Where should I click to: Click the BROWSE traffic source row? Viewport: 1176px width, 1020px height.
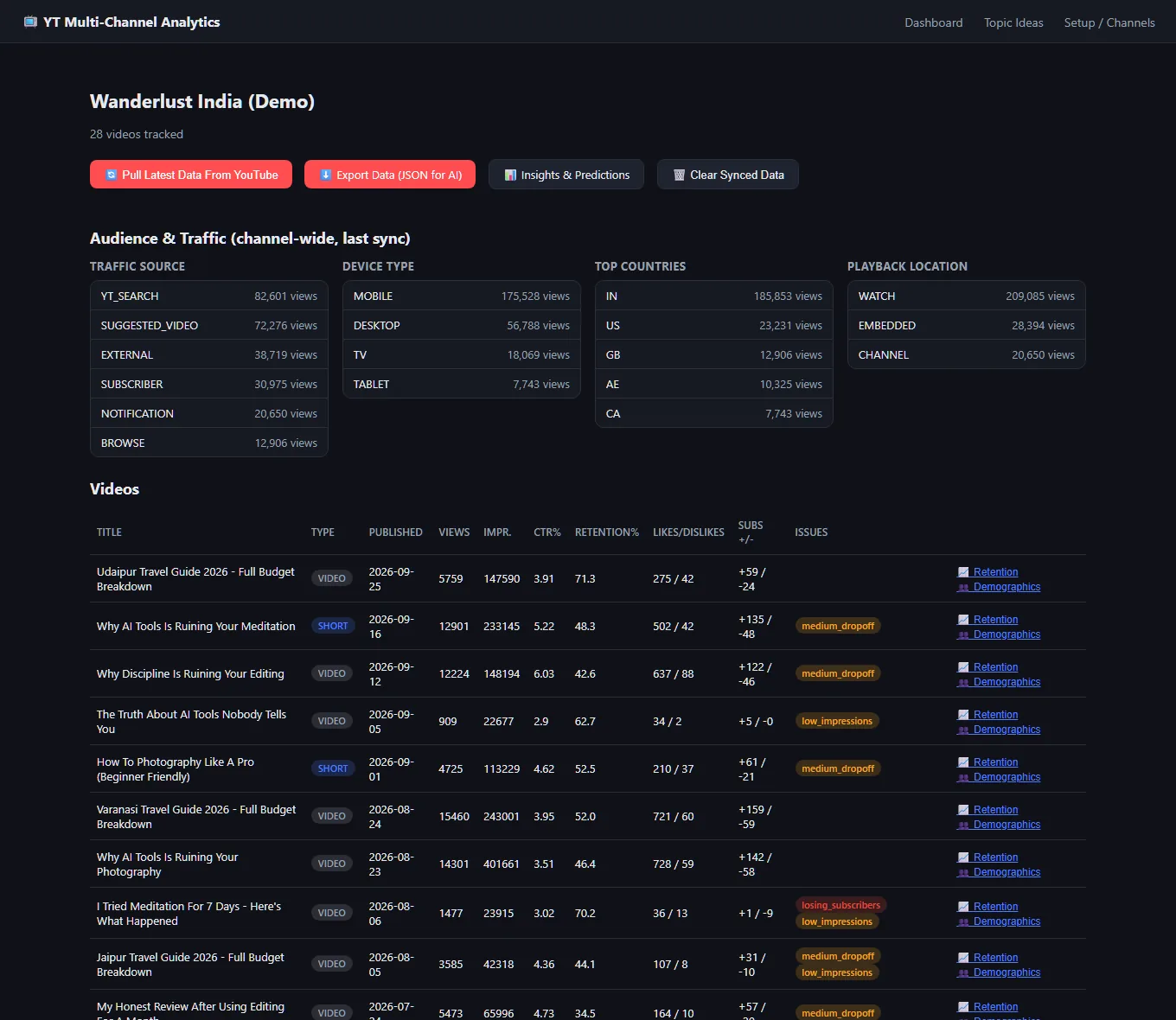click(209, 443)
